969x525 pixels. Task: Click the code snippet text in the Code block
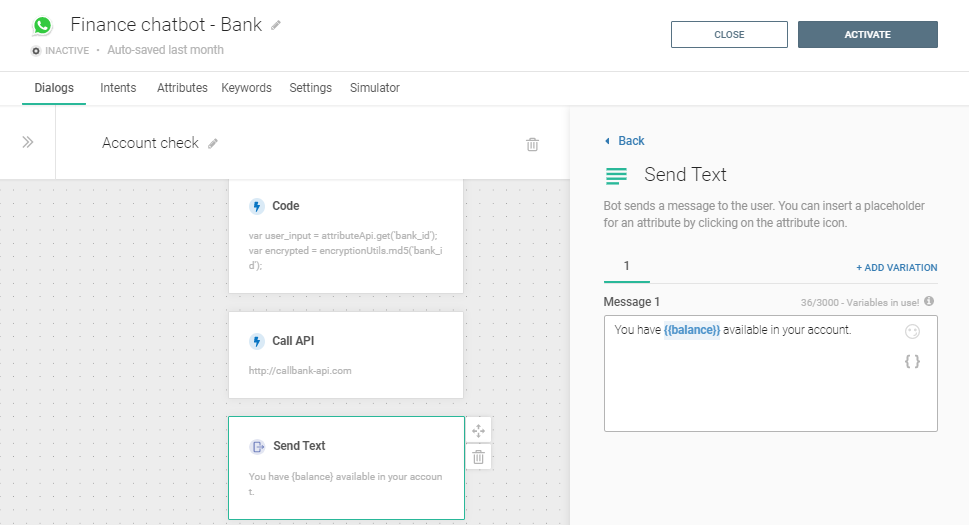coord(345,251)
